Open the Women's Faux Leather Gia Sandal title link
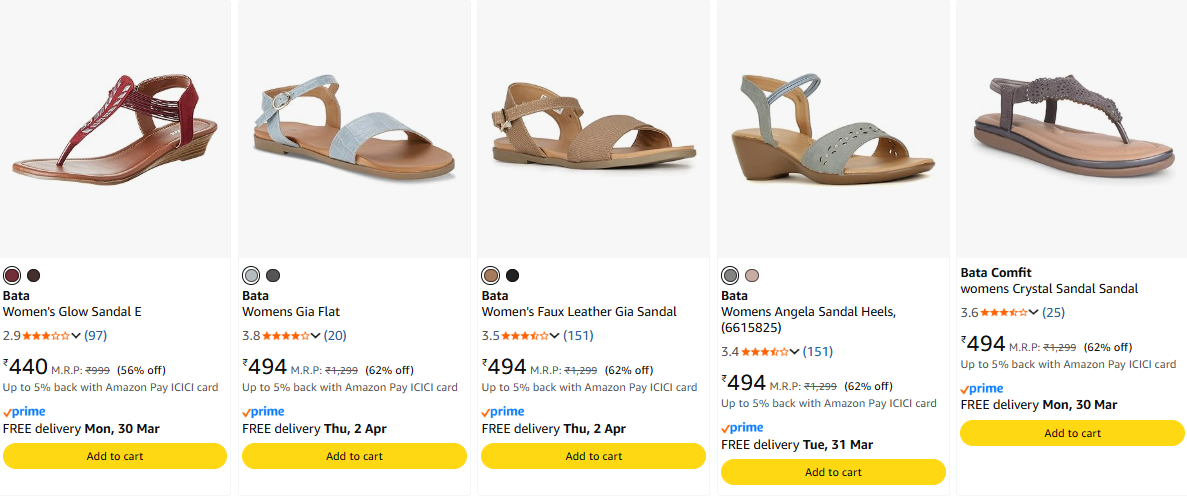Image resolution: width=1187 pixels, height=499 pixels. pyautogui.click(x=579, y=312)
